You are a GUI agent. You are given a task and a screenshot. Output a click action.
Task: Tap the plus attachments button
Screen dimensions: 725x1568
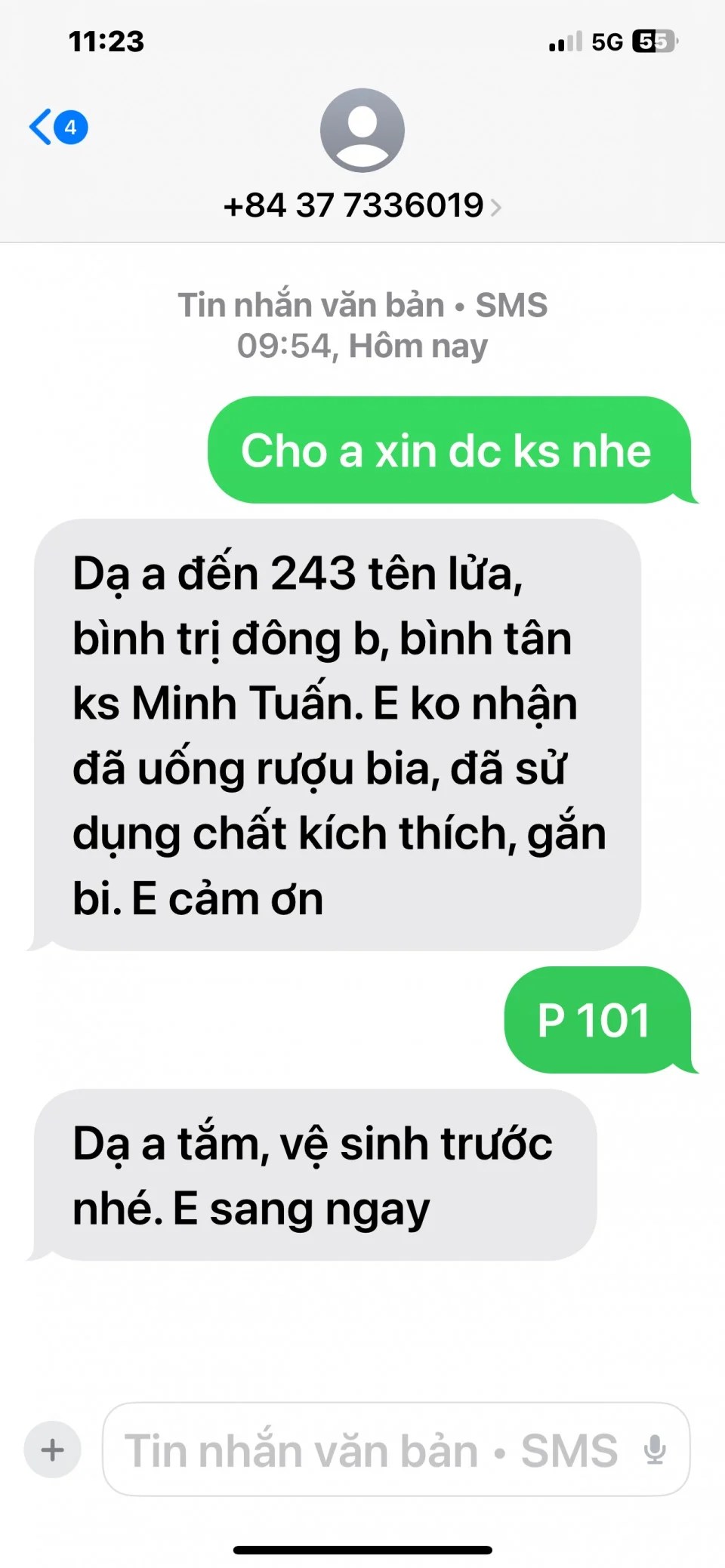(x=53, y=1449)
